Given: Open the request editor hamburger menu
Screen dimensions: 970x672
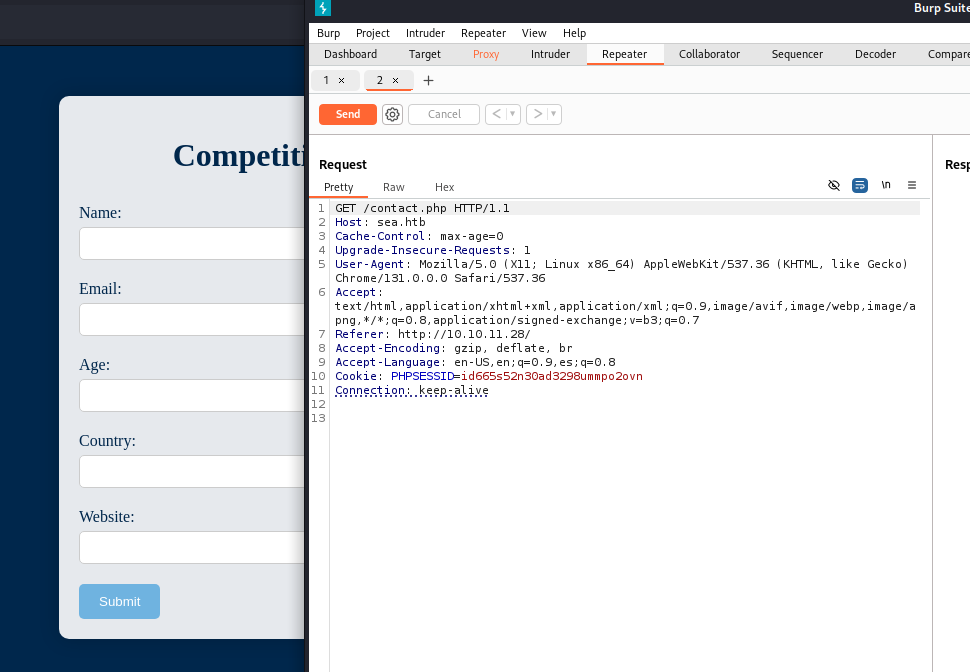Looking at the screenshot, I should (911, 185).
